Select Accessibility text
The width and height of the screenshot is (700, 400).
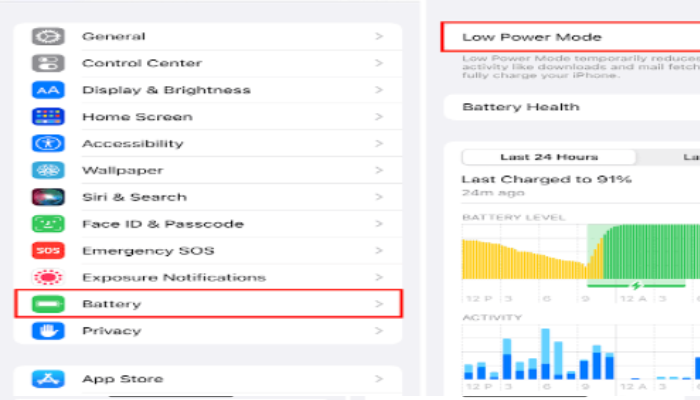133,144
